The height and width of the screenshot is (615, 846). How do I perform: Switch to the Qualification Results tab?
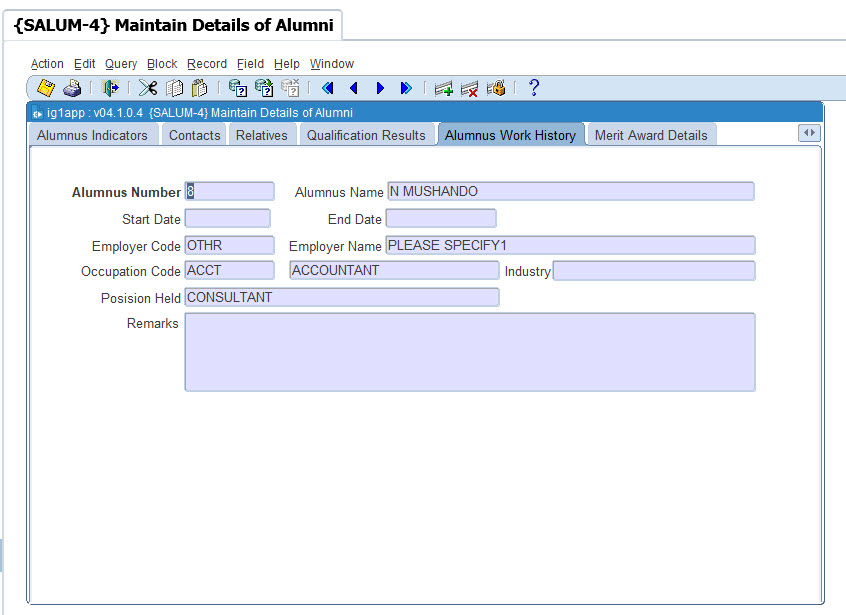[366, 135]
